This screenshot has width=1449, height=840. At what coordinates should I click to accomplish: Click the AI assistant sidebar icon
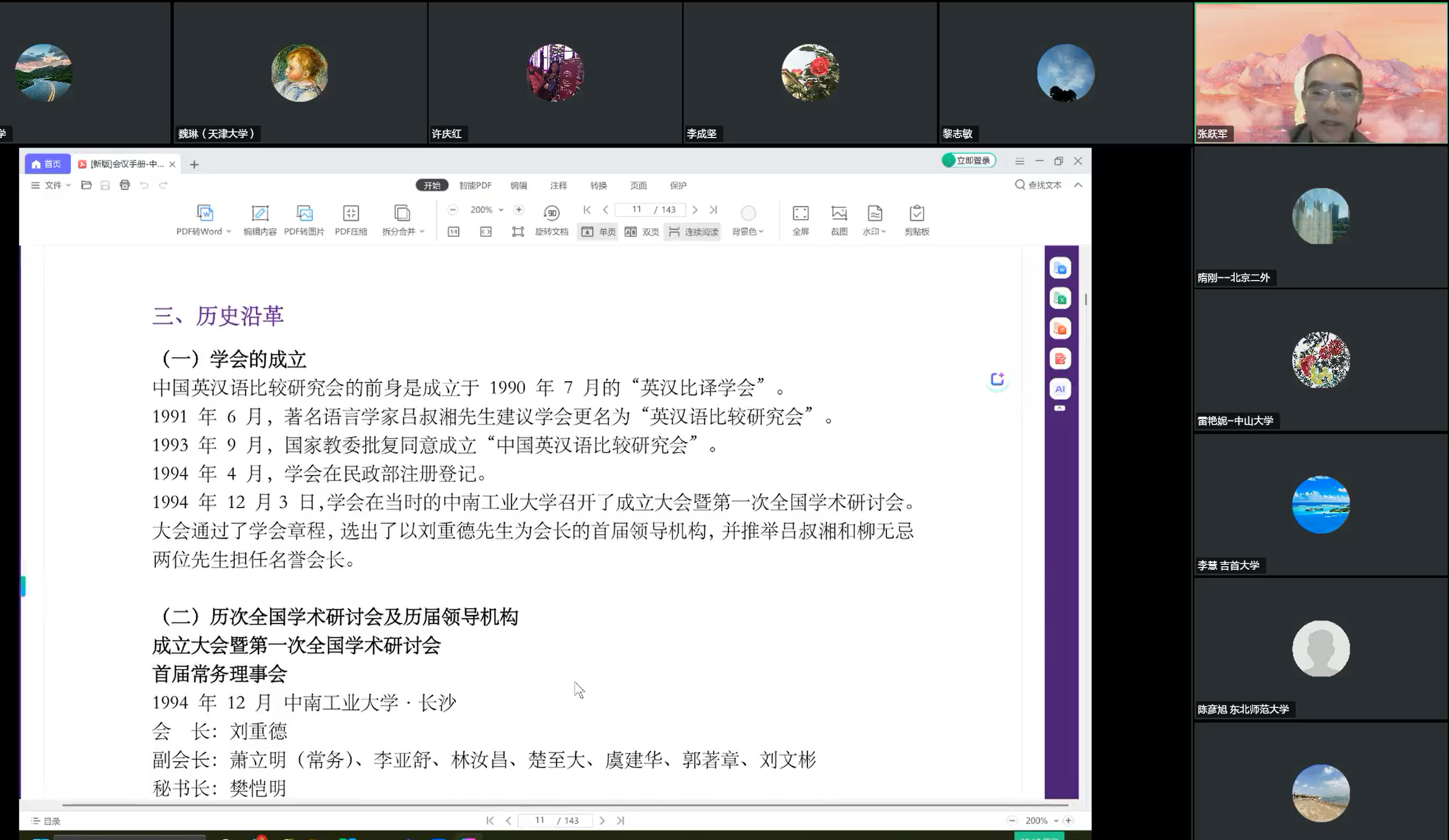click(x=1060, y=389)
